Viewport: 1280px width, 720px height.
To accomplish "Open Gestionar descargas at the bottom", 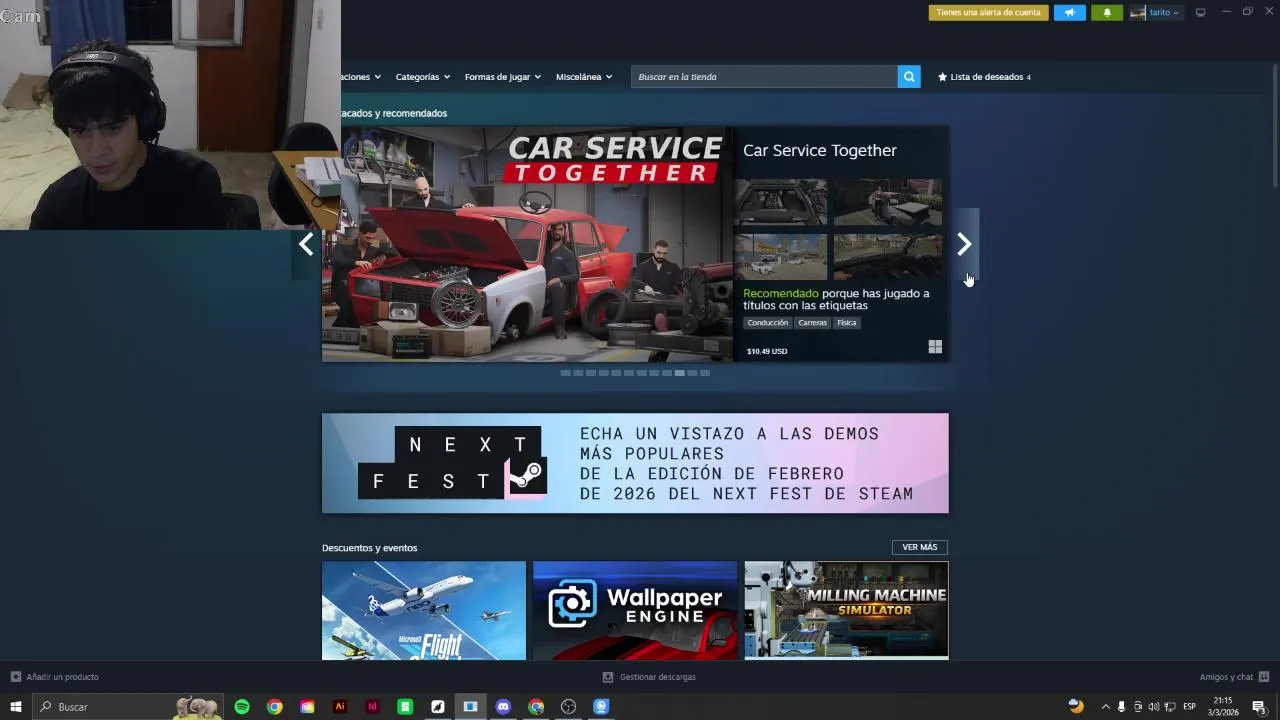I will point(649,677).
